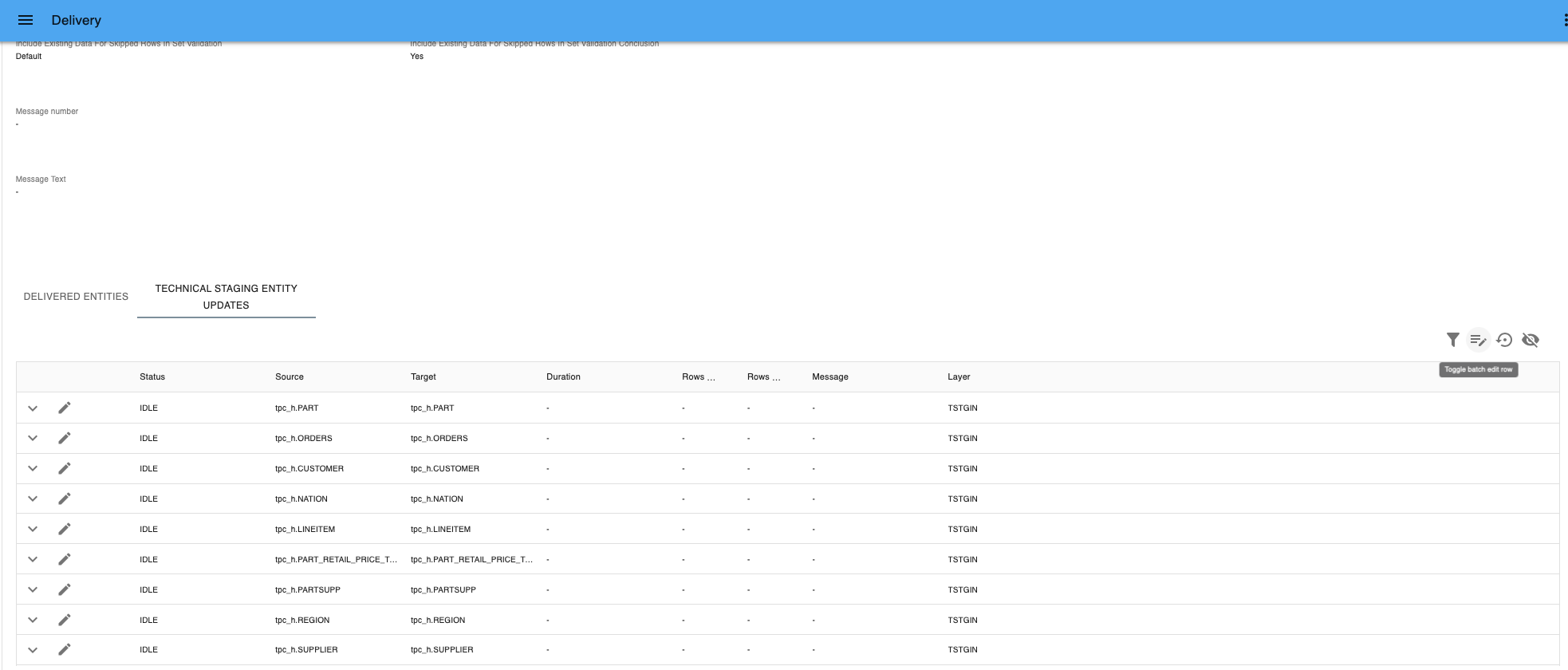Toggle batch edit row
Viewport: 1568px width, 670px height.
pyautogui.click(x=1479, y=340)
